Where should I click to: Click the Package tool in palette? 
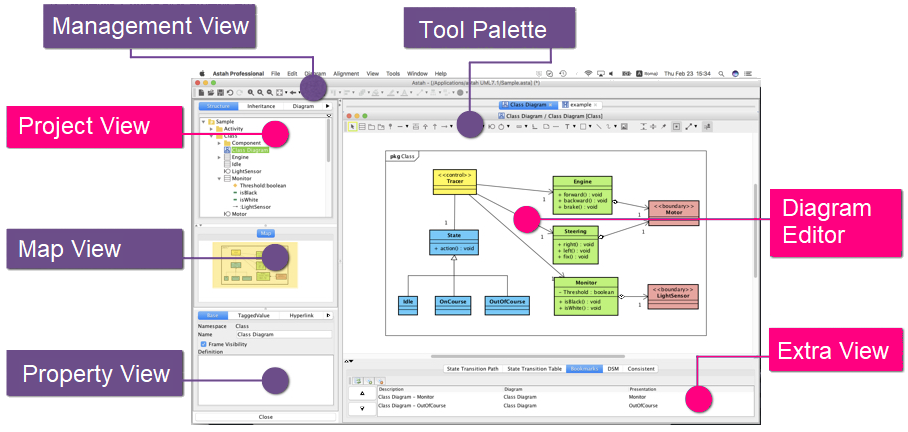click(x=370, y=127)
